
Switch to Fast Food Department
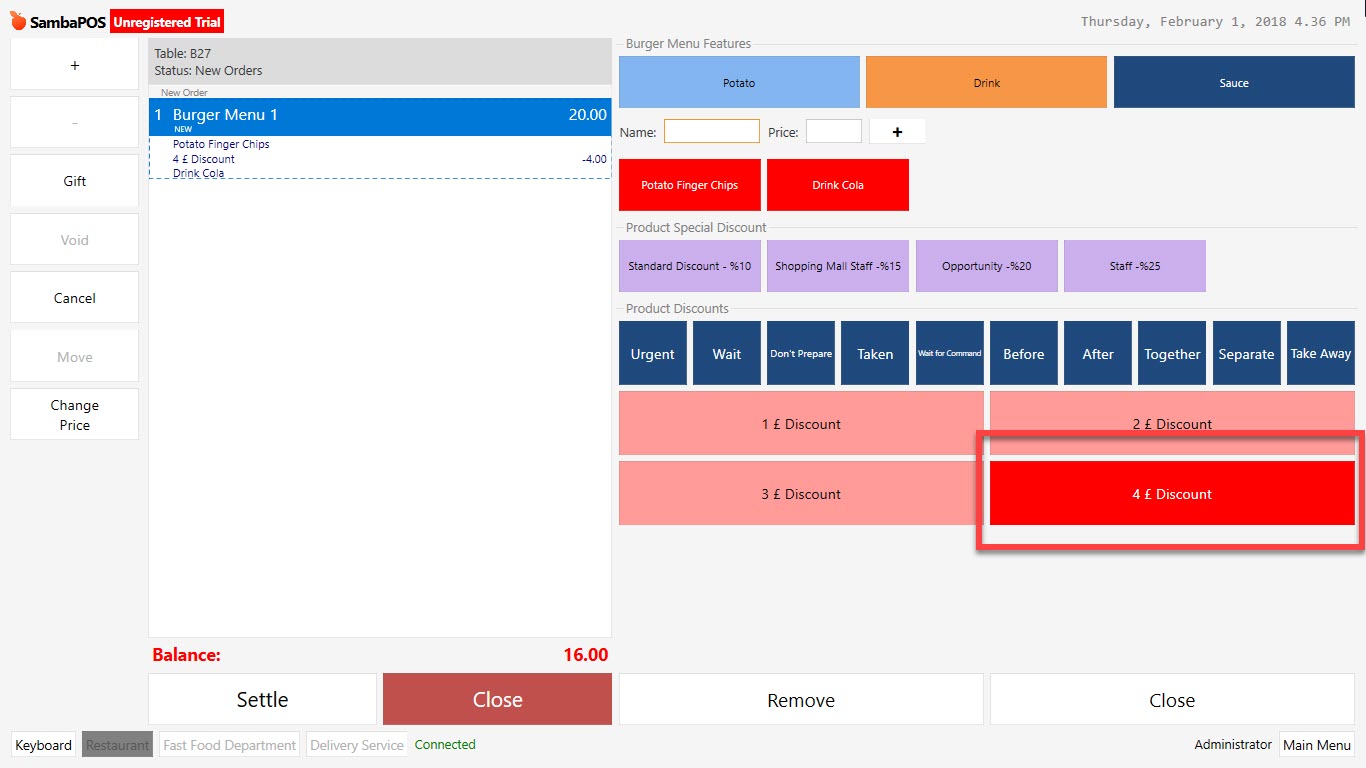click(228, 744)
